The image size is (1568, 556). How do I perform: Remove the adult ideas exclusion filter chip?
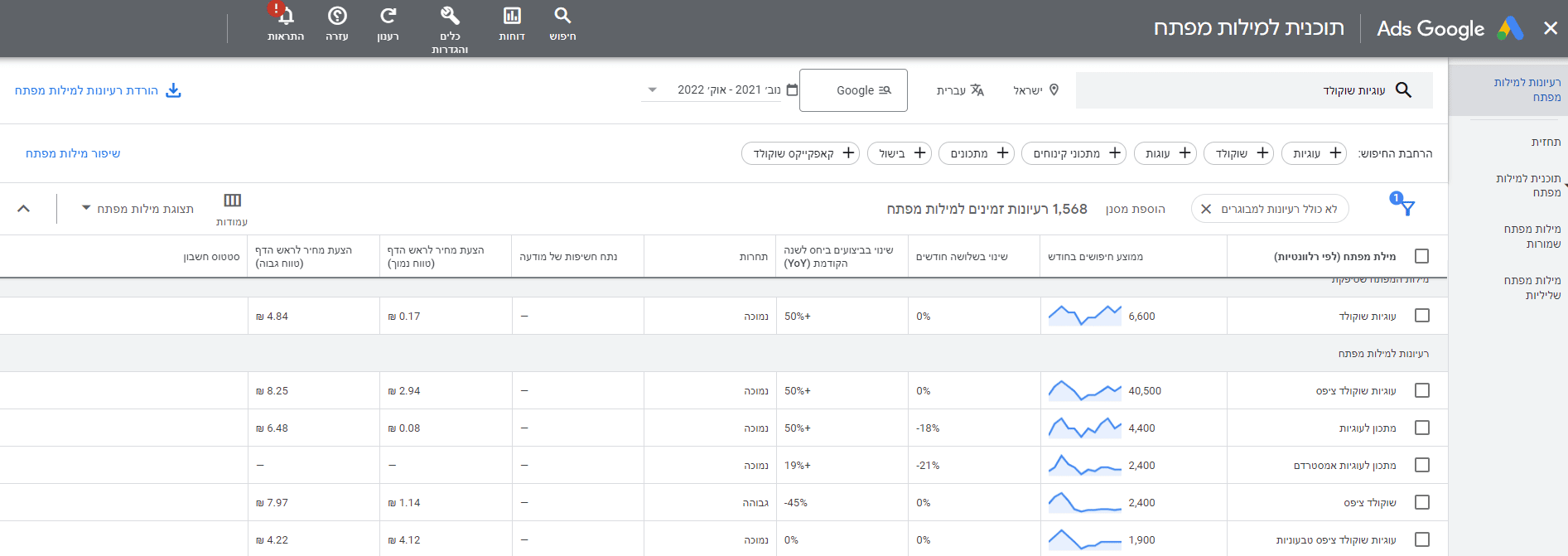(1206, 210)
